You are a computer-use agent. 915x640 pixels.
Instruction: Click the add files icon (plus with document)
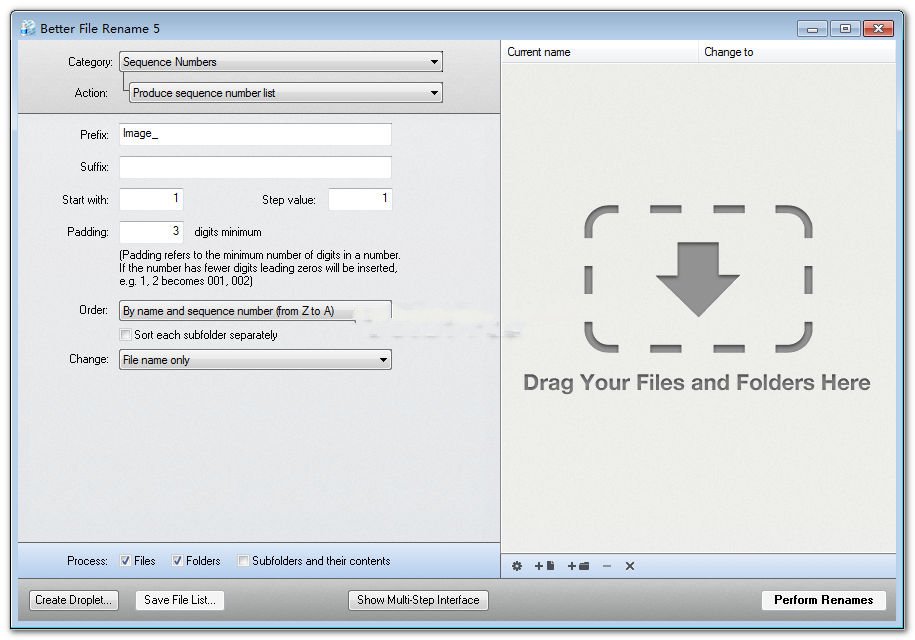(543, 566)
